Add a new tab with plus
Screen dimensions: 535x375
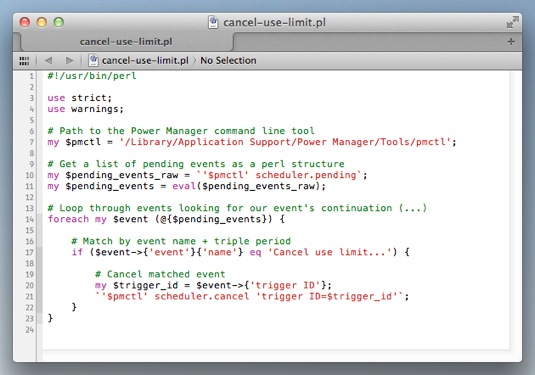[511, 41]
